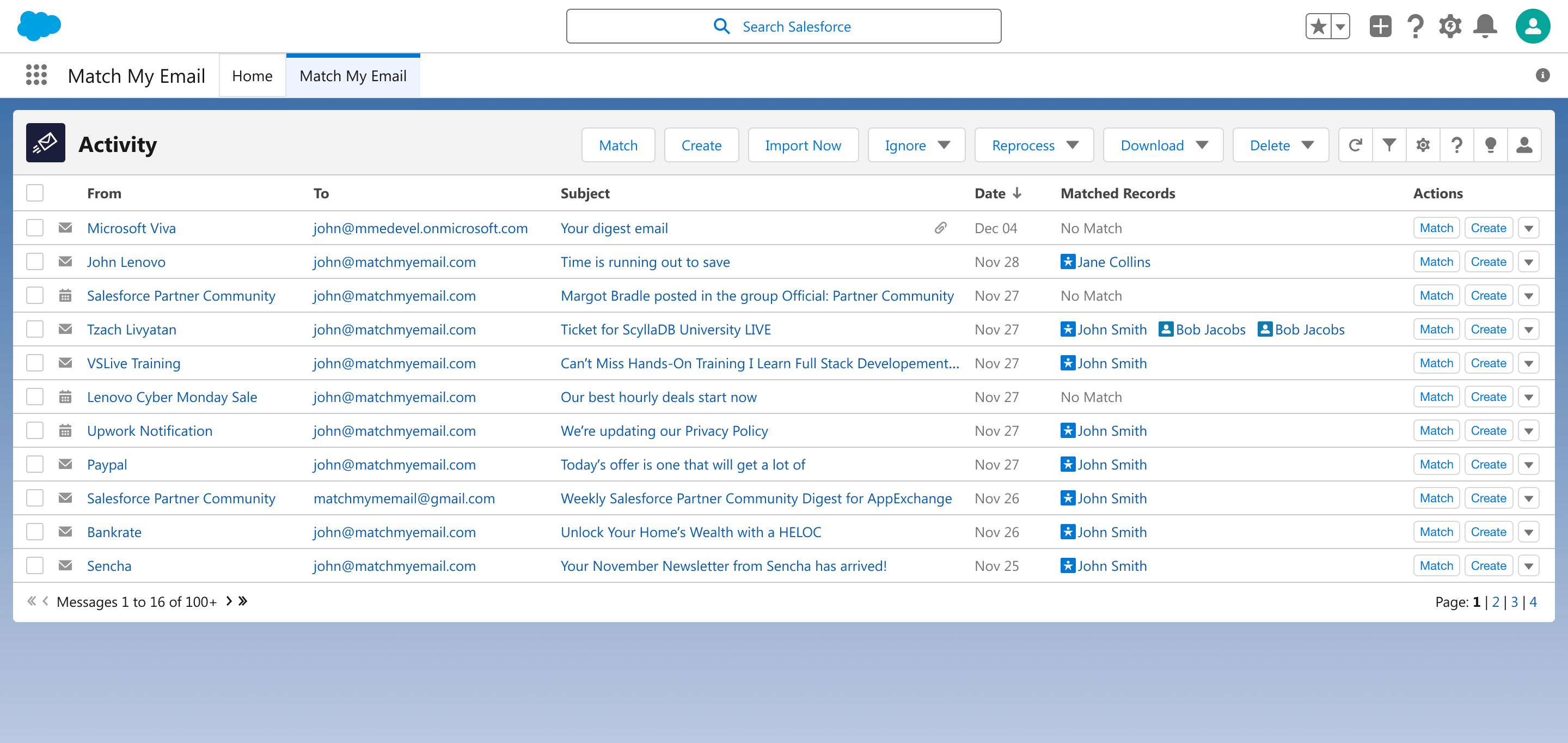Click the global create plus icon
Screen dimensions: 1568x743
1380,26
